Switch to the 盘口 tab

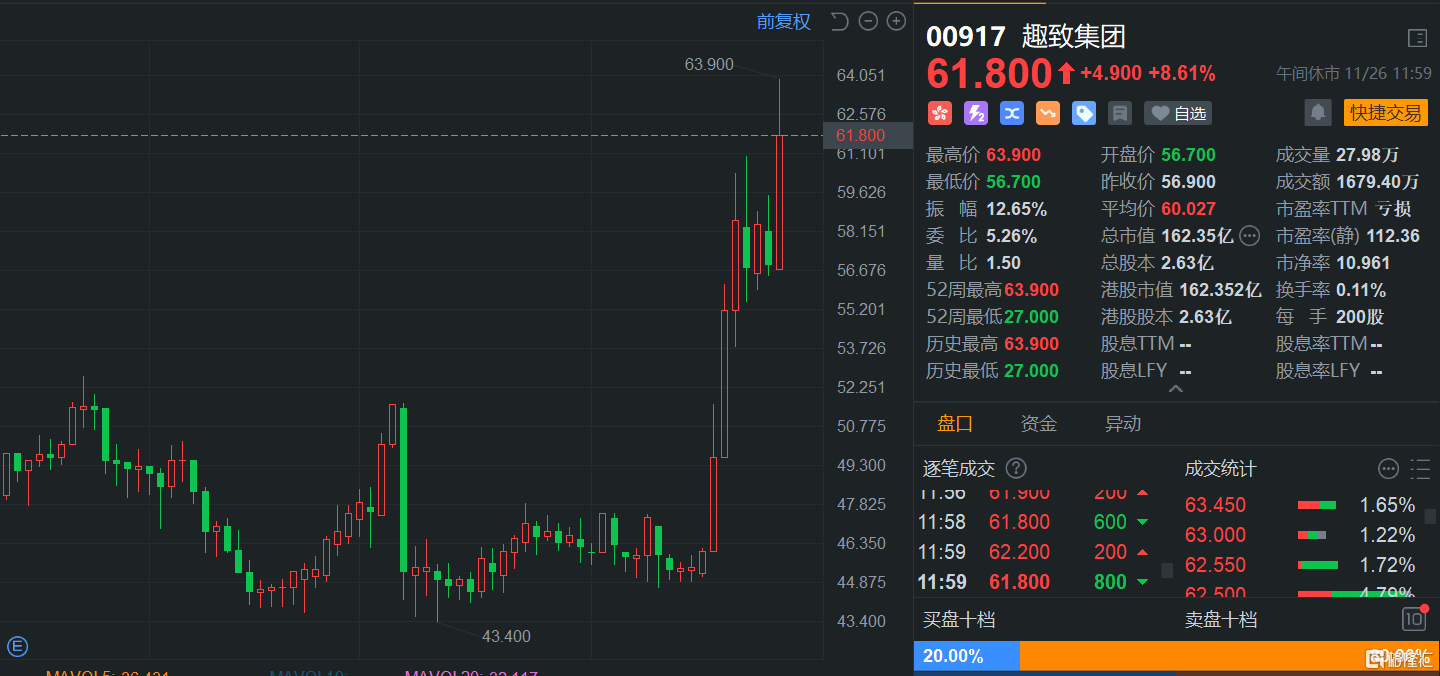coord(955,423)
